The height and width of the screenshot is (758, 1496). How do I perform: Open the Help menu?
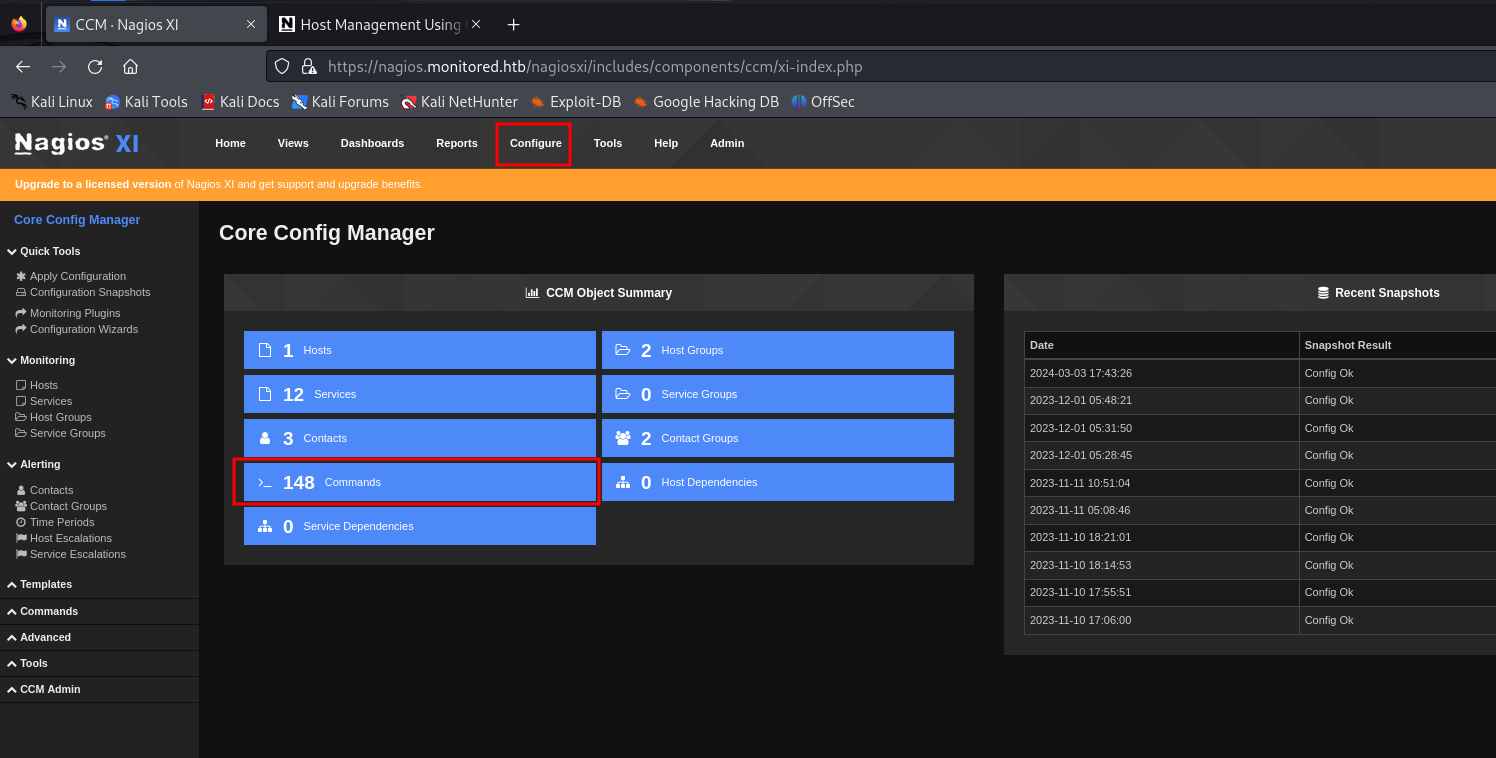666,143
